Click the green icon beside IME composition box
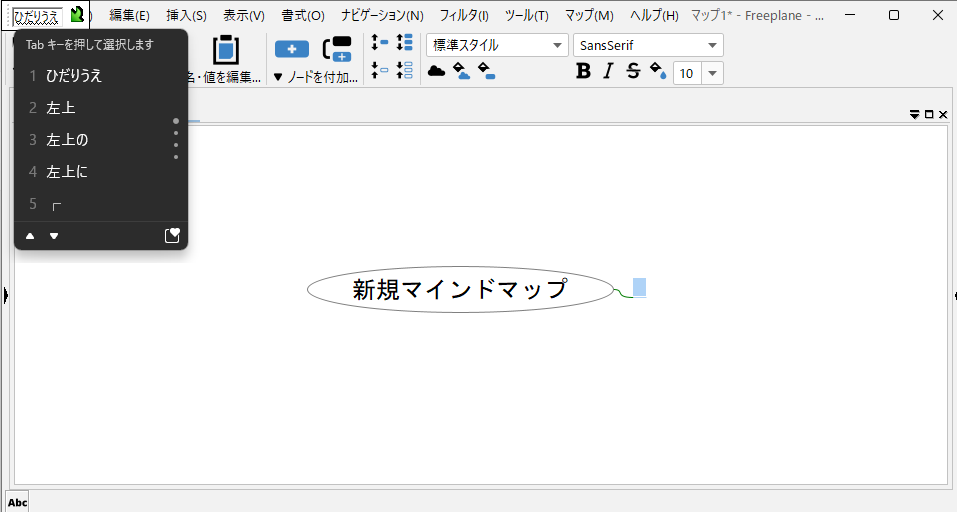 (77, 15)
